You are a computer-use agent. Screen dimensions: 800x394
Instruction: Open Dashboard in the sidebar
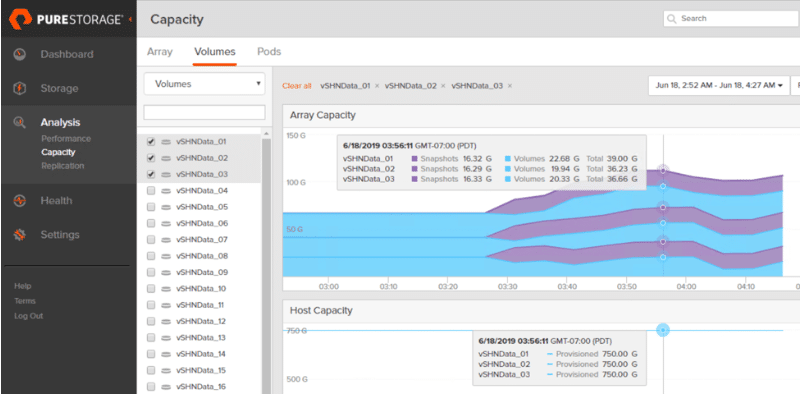click(67, 54)
